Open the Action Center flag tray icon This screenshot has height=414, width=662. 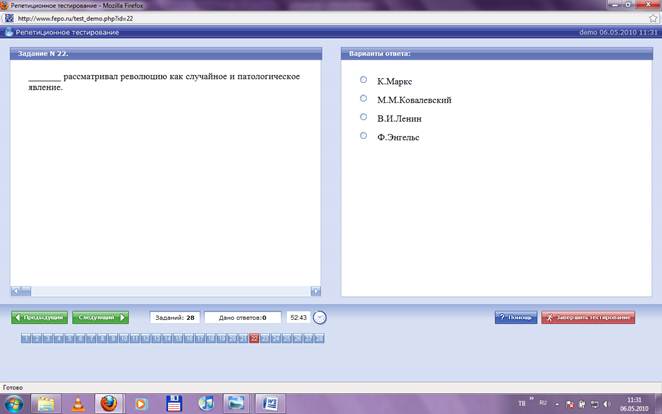[570, 404]
